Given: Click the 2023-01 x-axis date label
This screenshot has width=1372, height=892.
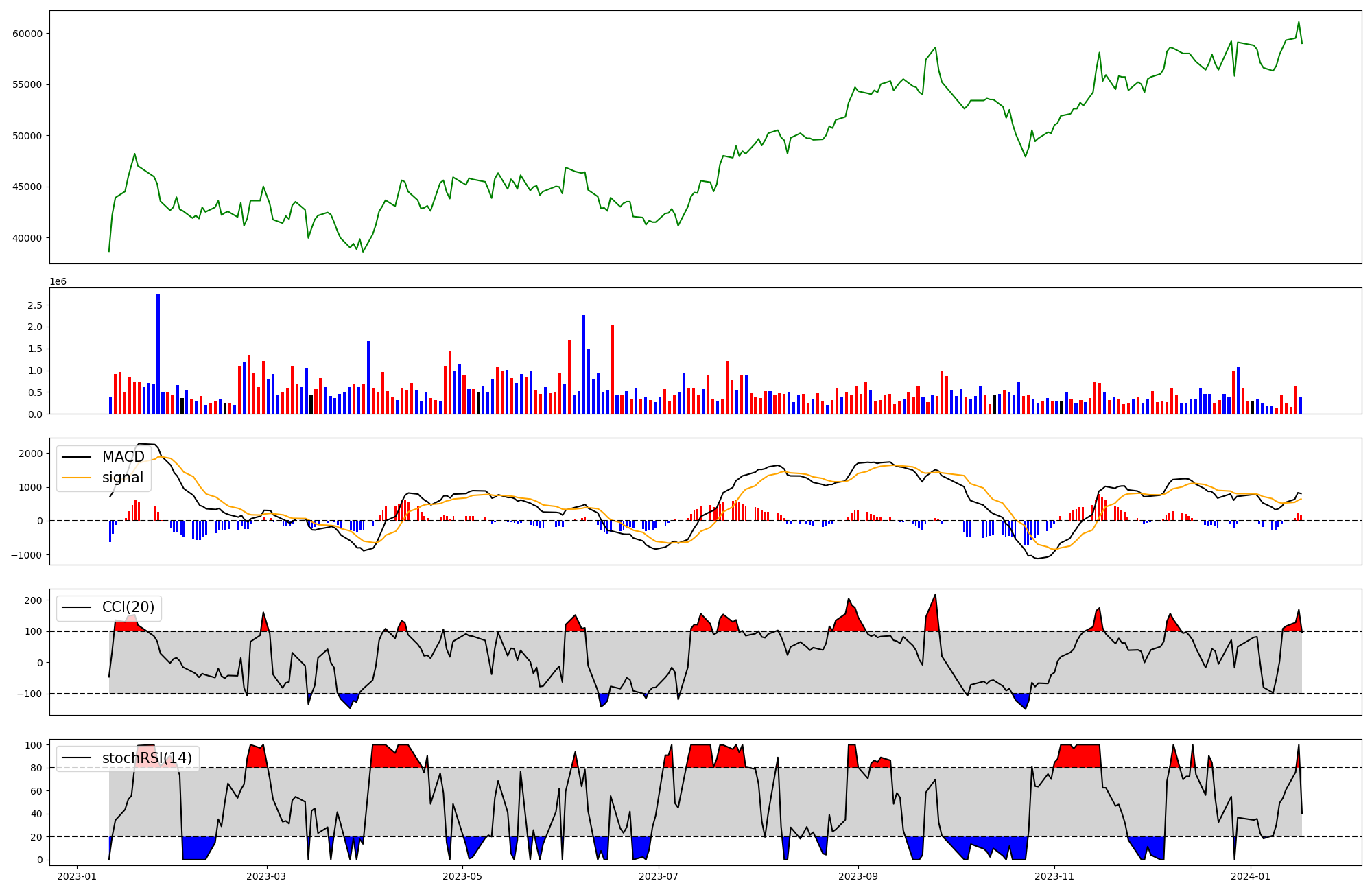Looking at the screenshot, I should pos(77,876).
